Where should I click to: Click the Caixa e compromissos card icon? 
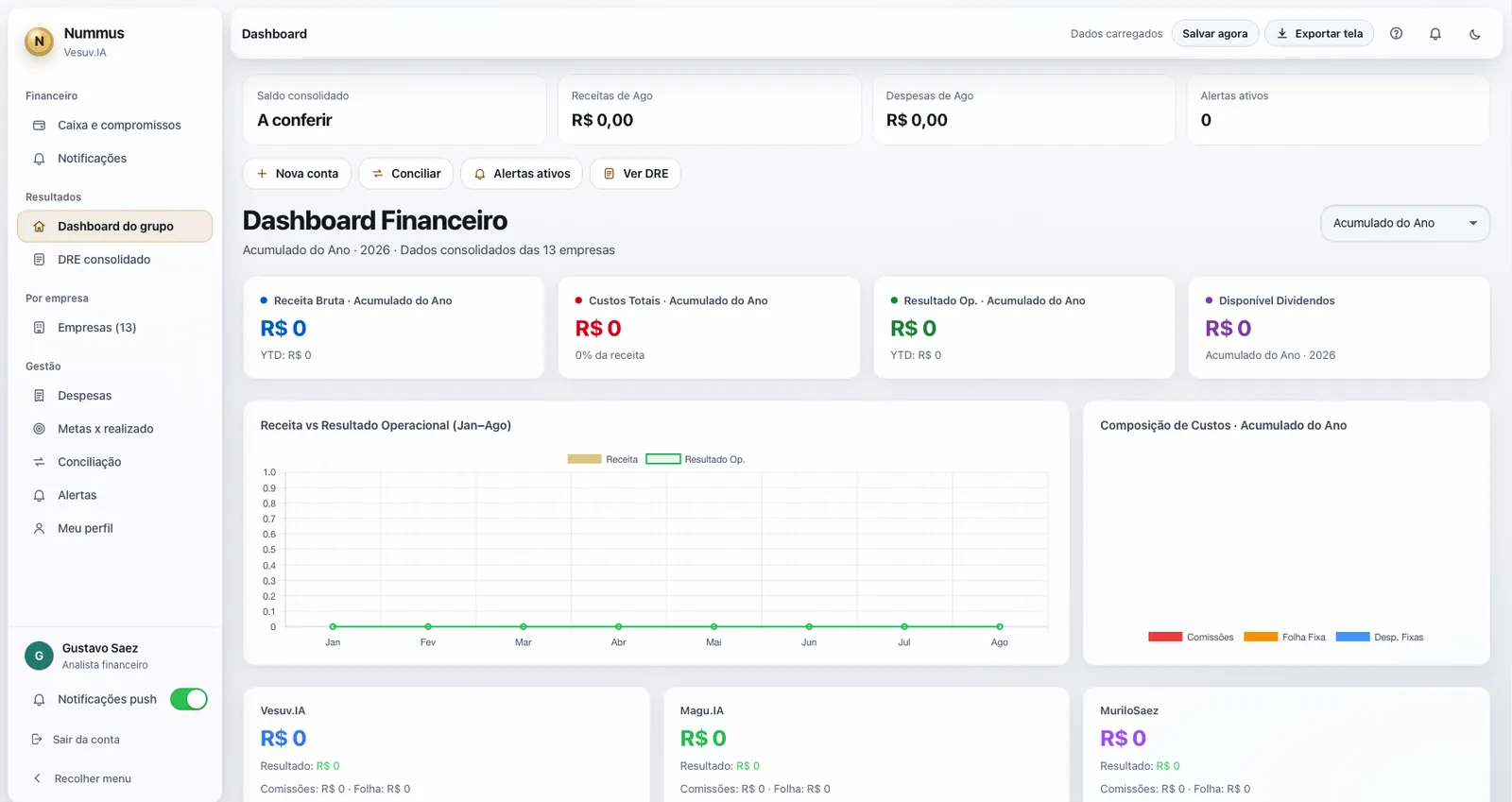click(x=39, y=125)
